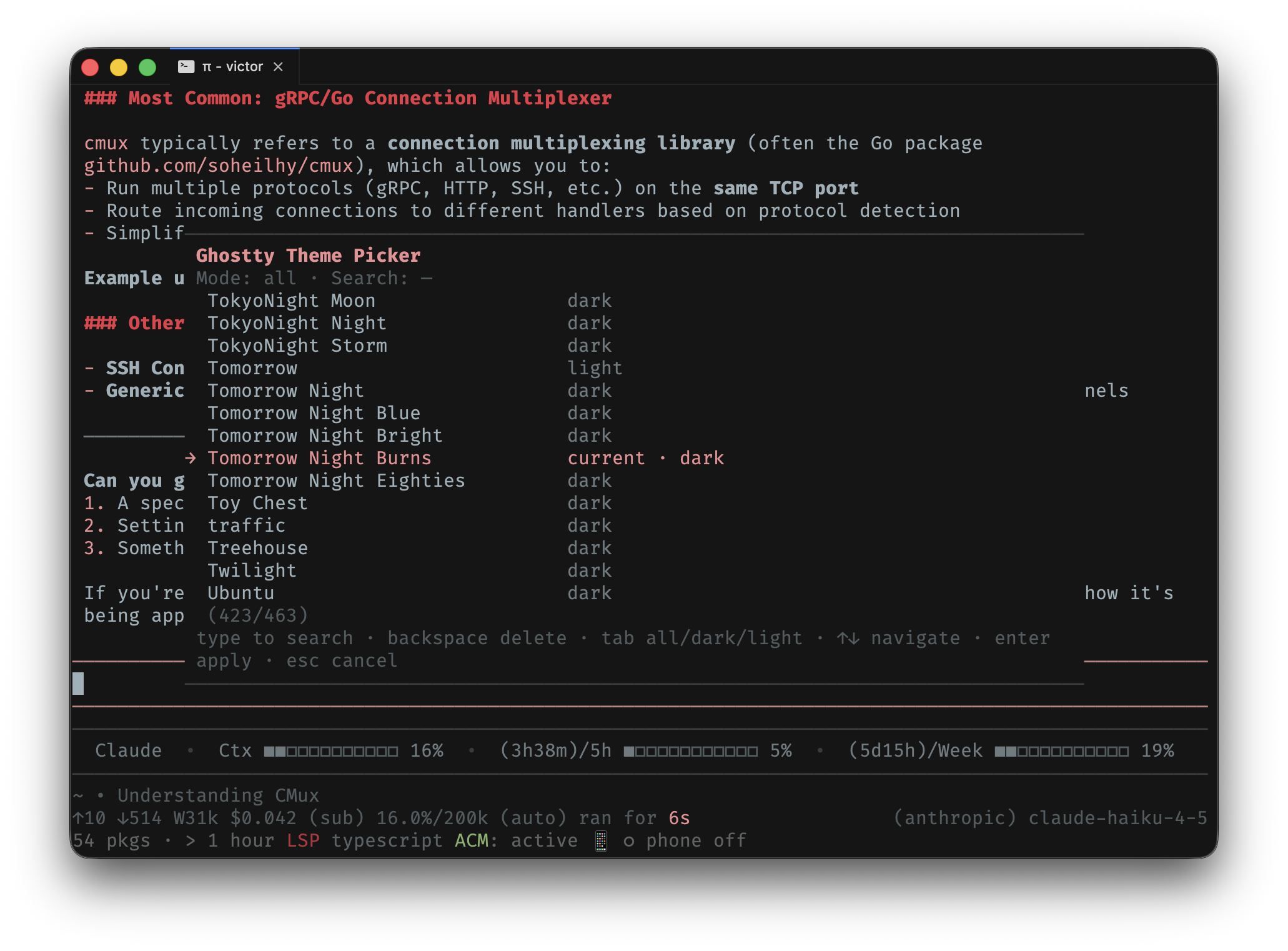Click the "backspace delete" hint text

pos(477,639)
